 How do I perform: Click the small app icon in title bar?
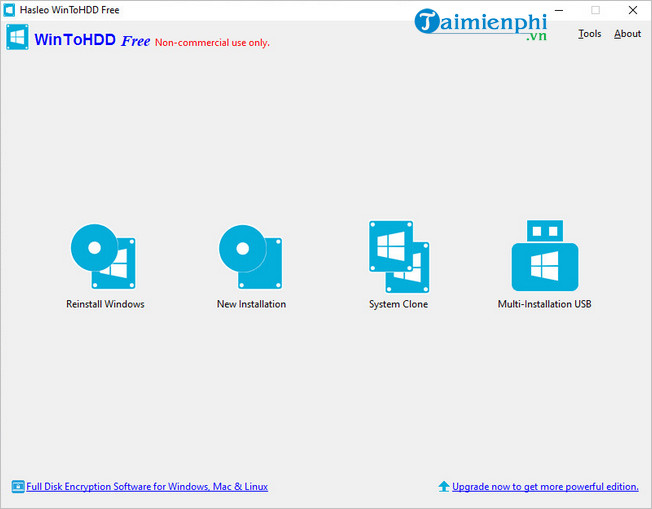[x=9, y=10]
